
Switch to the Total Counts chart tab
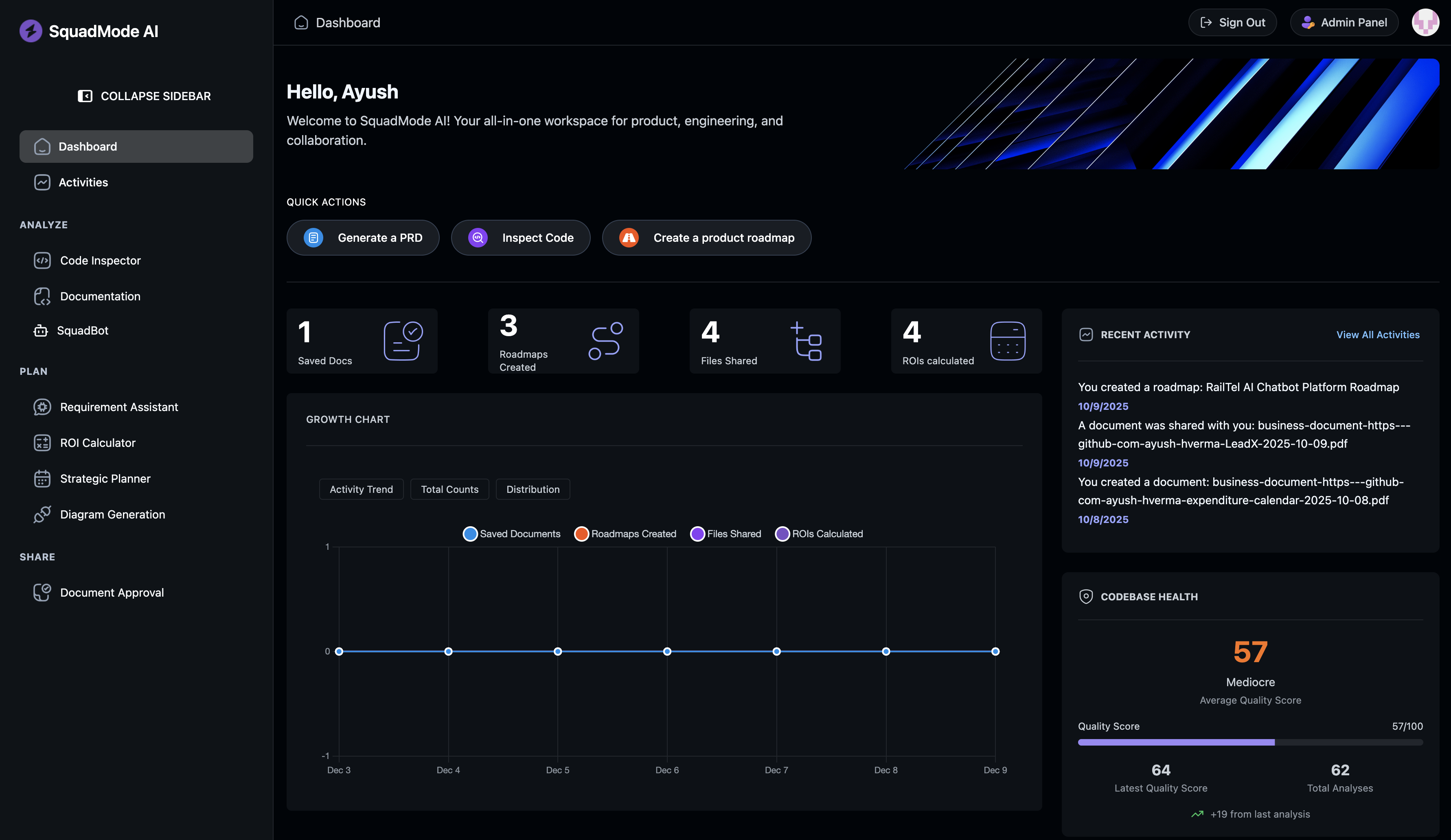pos(450,489)
